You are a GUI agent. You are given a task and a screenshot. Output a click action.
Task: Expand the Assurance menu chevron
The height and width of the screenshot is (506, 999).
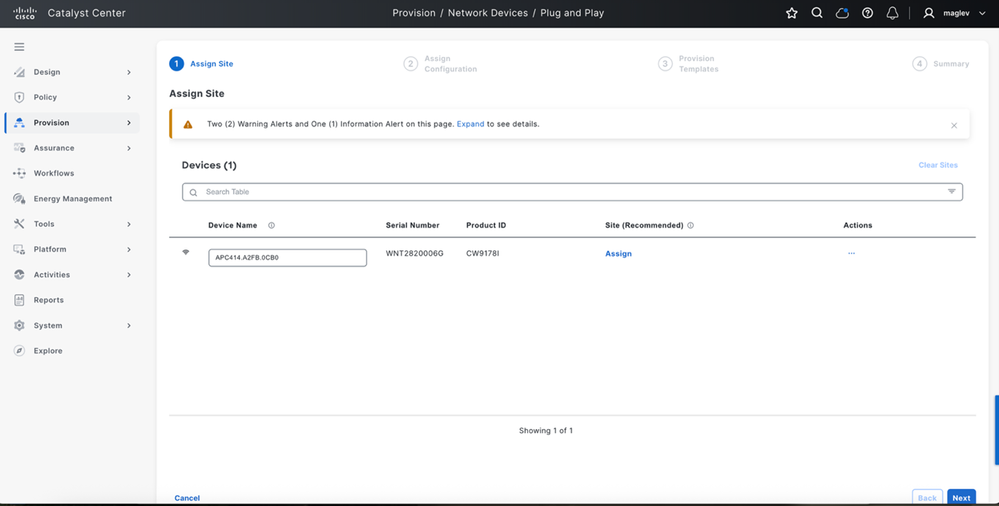point(129,148)
